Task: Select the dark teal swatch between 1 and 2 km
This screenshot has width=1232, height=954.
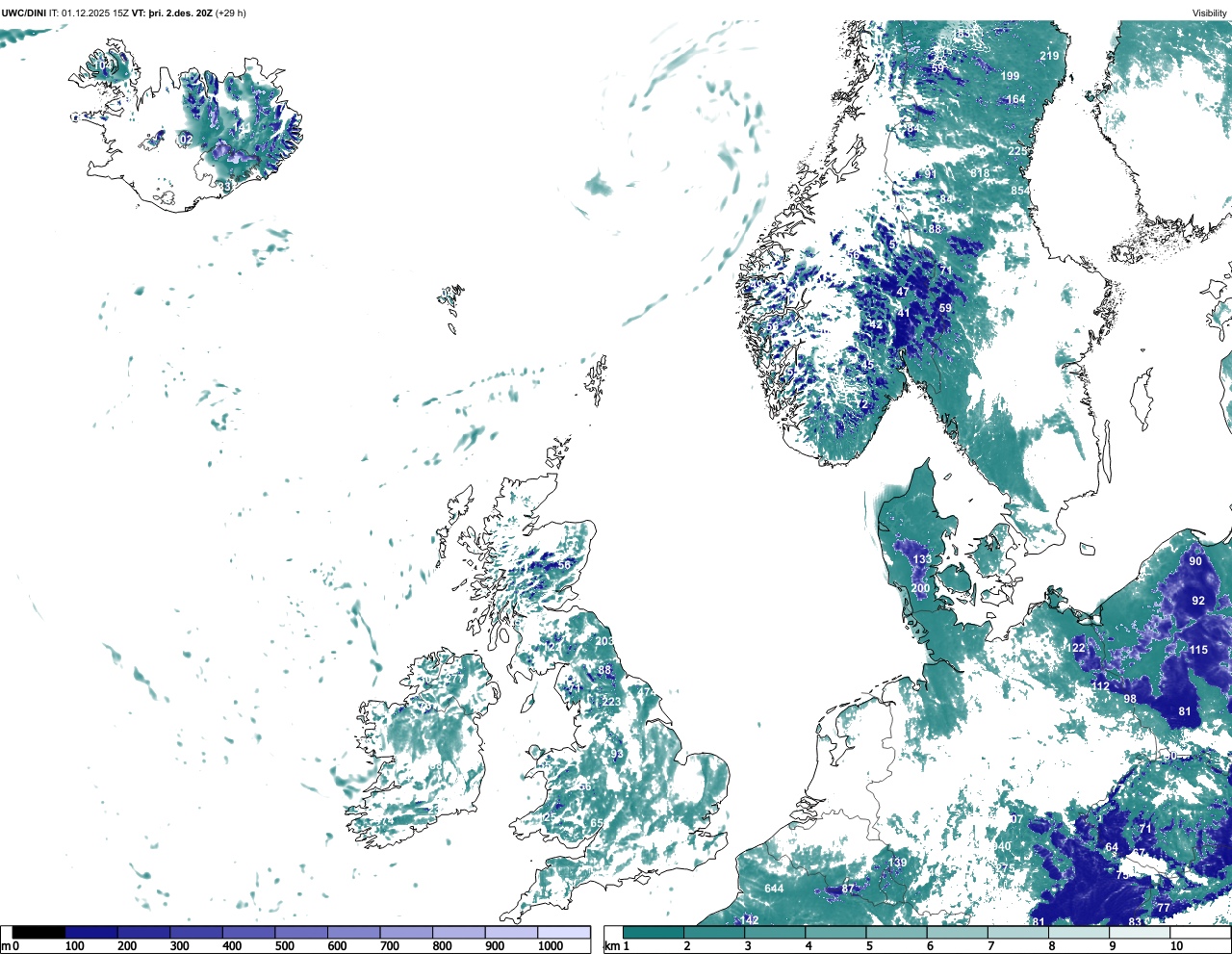Action: tap(654, 932)
